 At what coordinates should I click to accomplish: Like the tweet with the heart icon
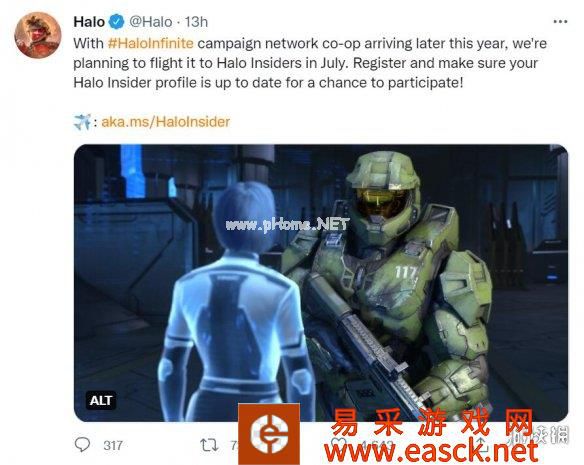coord(337,443)
